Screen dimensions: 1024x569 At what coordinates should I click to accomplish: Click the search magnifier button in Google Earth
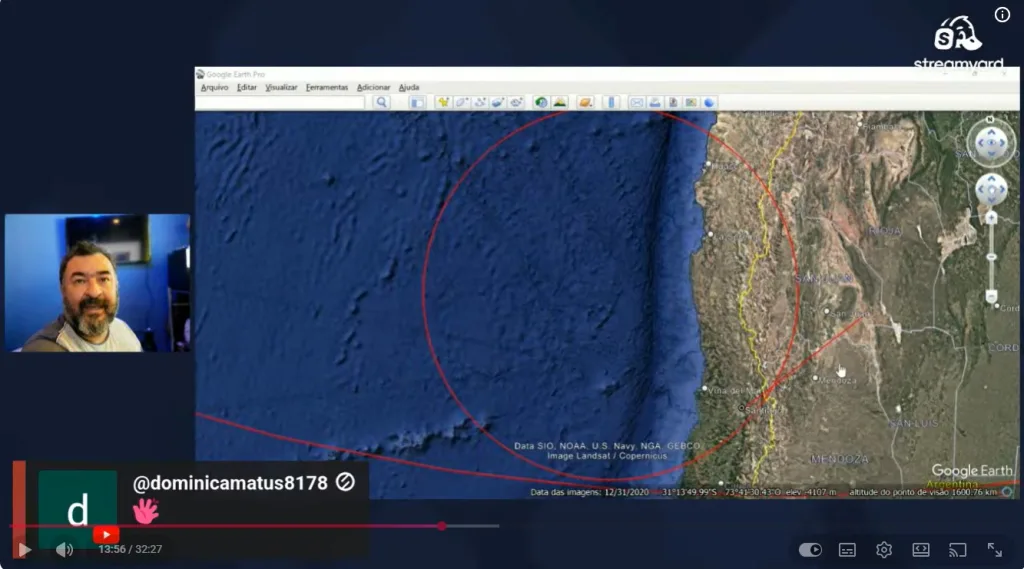click(x=382, y=103)
